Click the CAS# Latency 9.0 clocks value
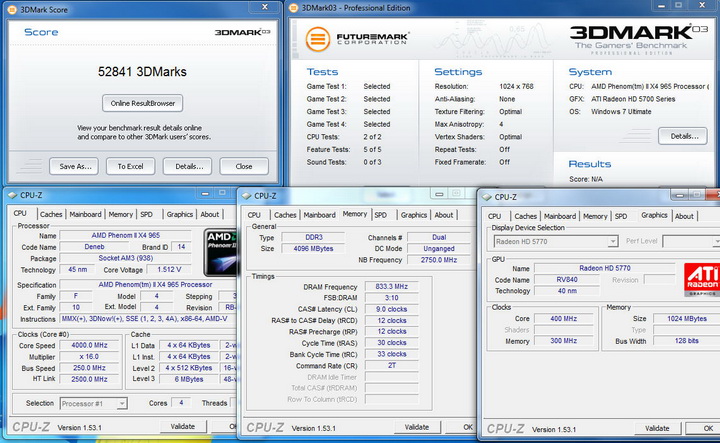This screenshot has width=720, height=443. [392, 309]
